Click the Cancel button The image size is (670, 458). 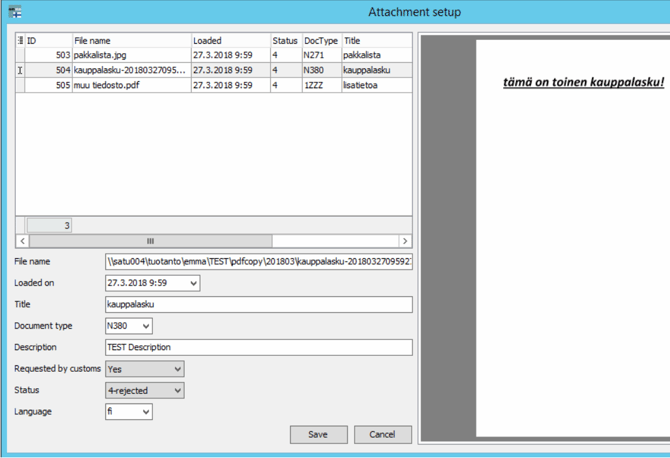tap(382, 435)
